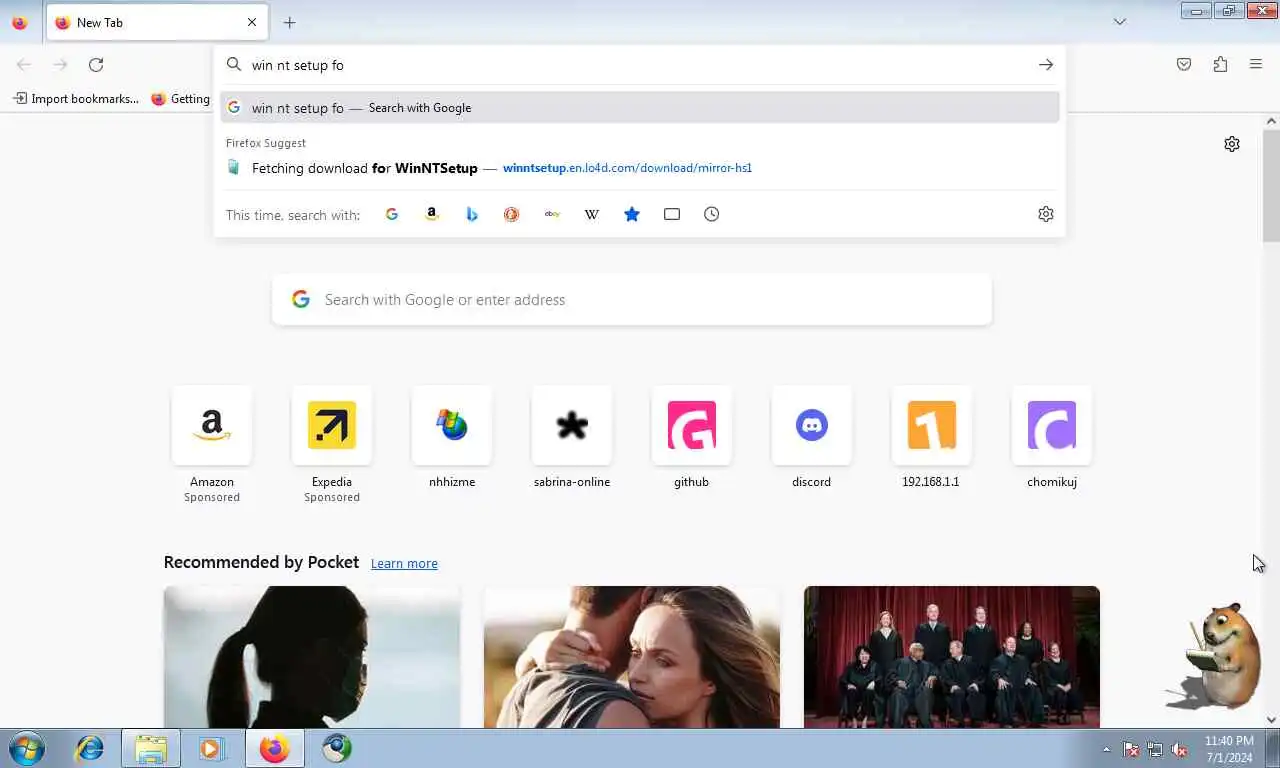Select Wikipedia one-off search icon
1280x768 pixels.
click(592, 214)
